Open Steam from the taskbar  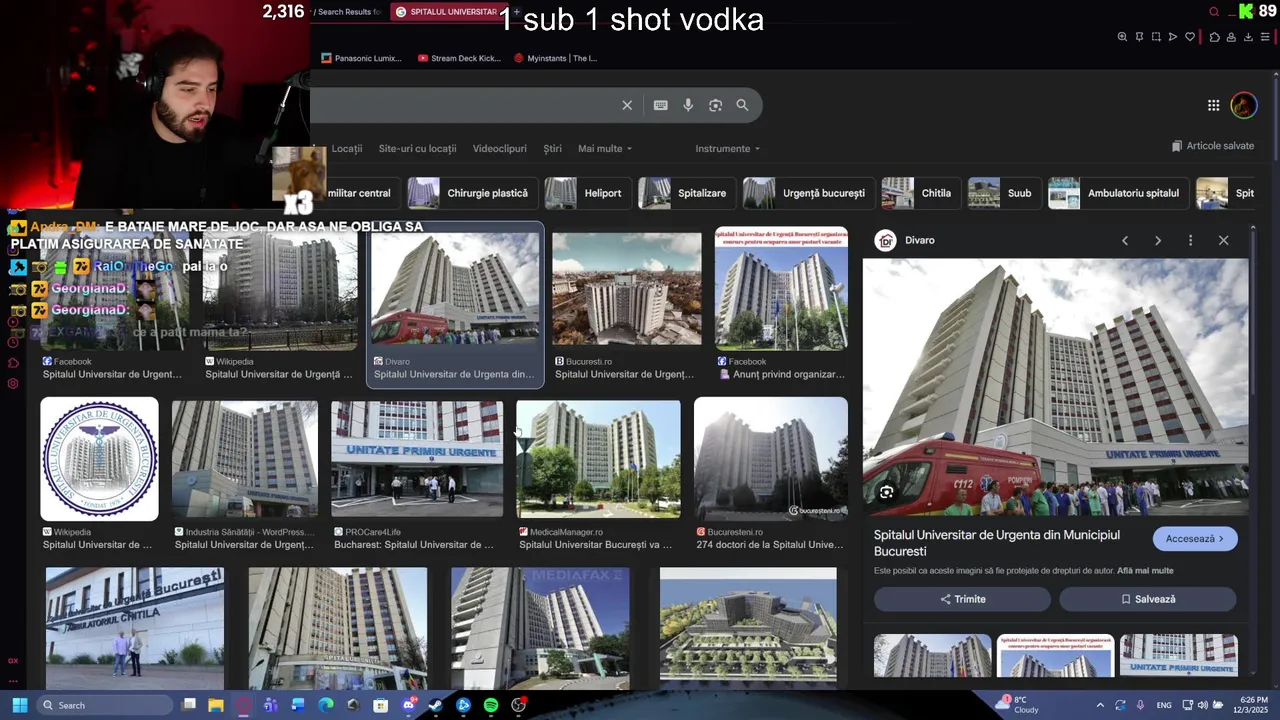pos(436,705)
